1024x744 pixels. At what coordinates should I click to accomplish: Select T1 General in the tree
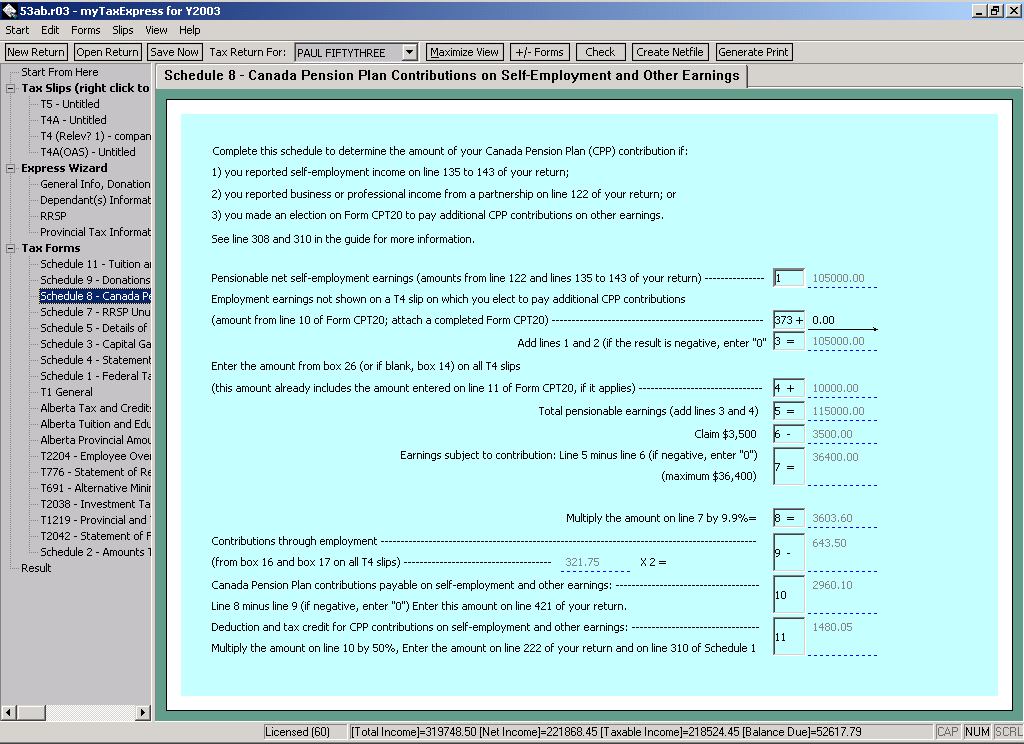coord(66,392)
